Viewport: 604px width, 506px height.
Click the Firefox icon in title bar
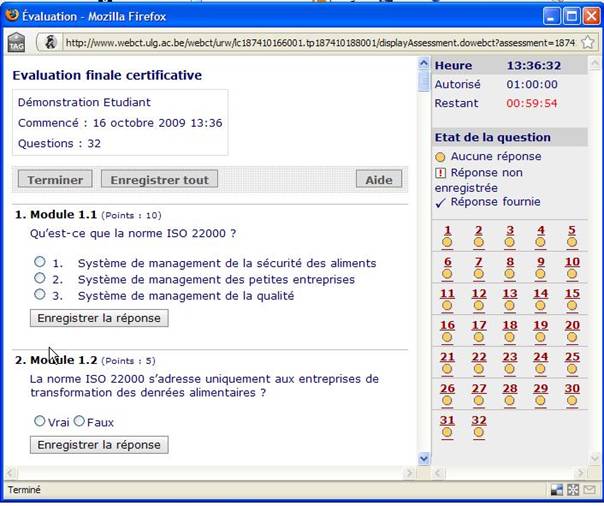tap(13, 15)
